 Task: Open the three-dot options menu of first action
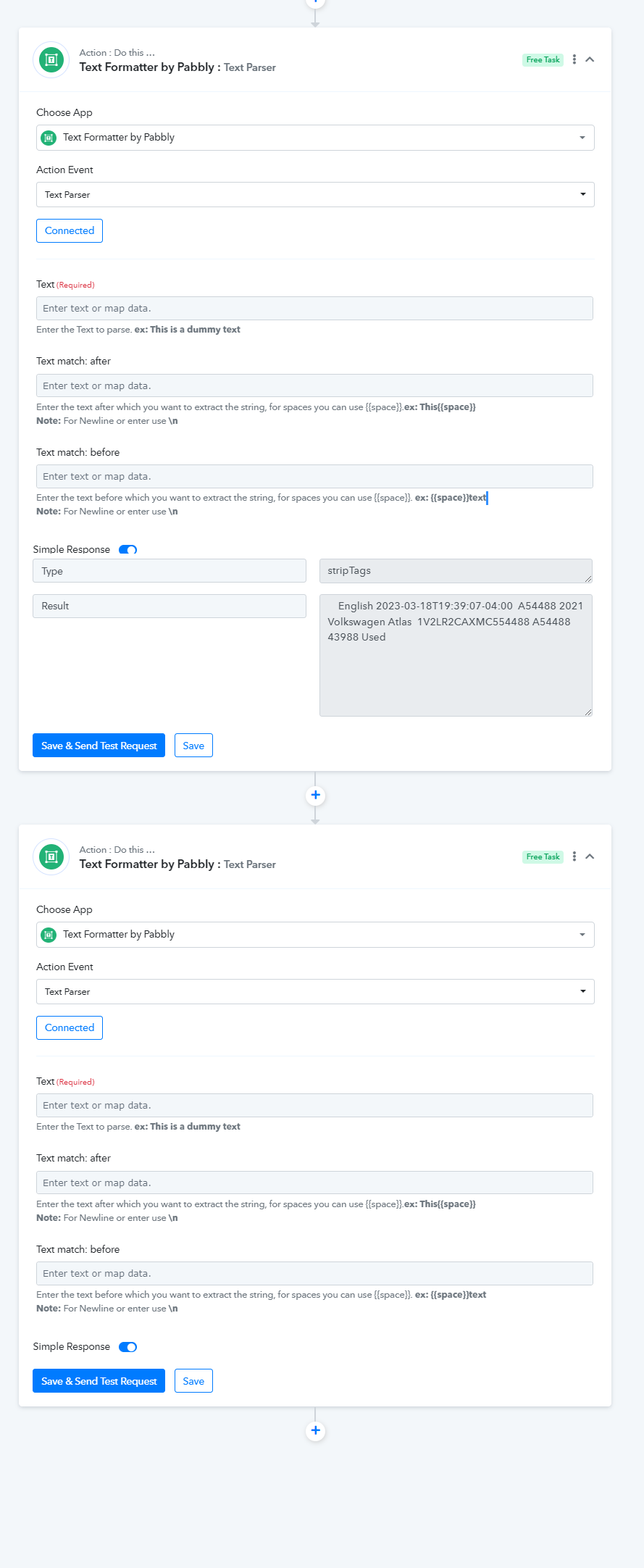(574, 59)
